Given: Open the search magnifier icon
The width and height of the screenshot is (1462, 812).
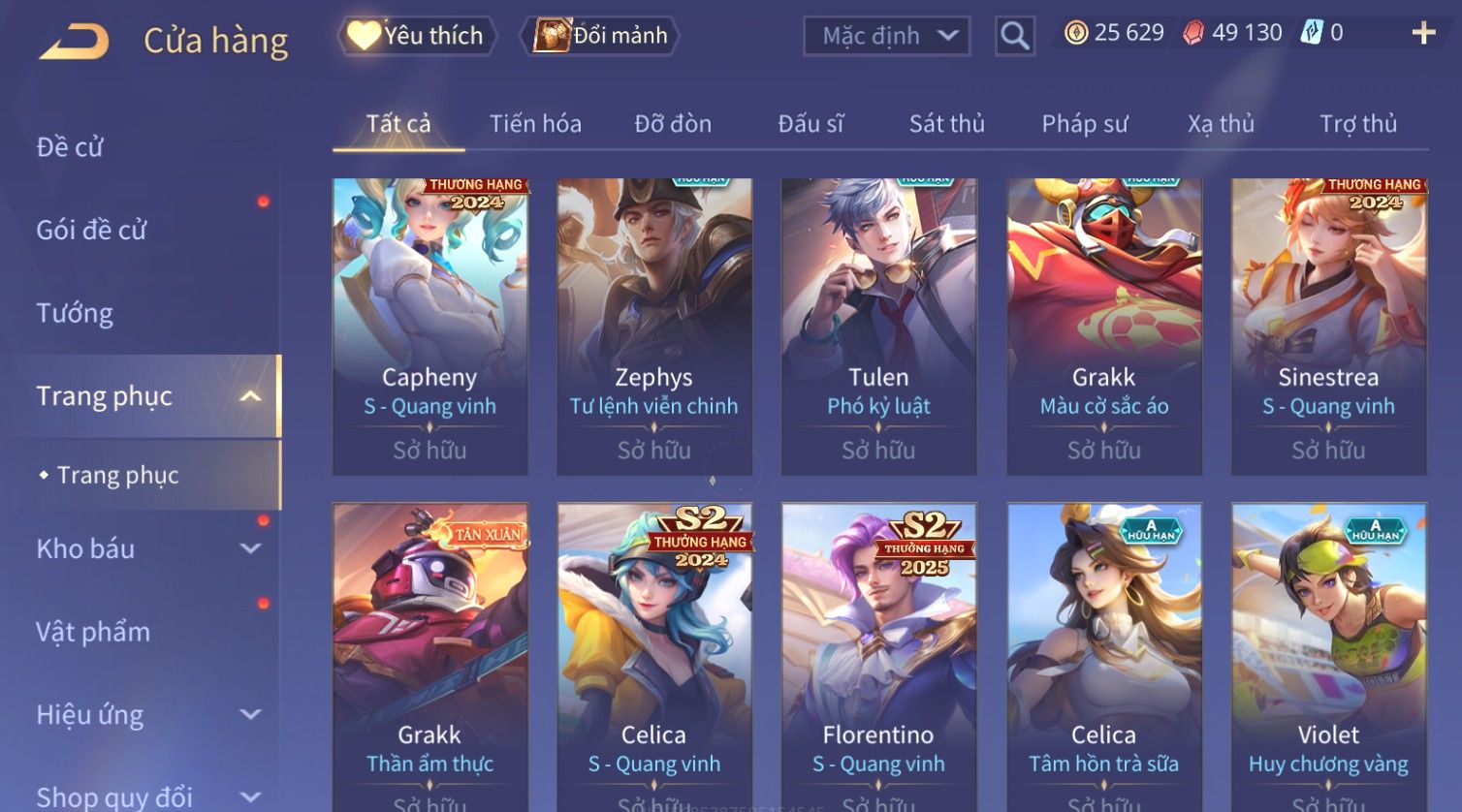Looking at the screenshot, I should [1014, 36].
